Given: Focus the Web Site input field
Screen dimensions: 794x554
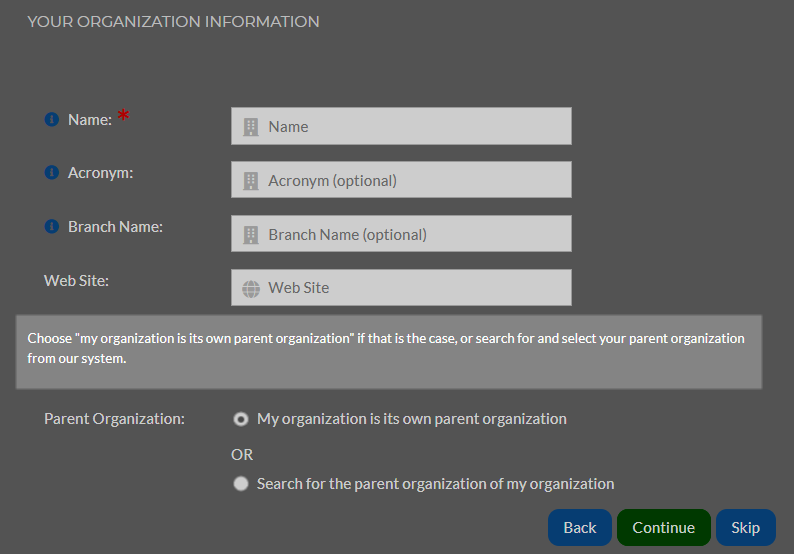Looking at the screenshot, I should (402, 288).
